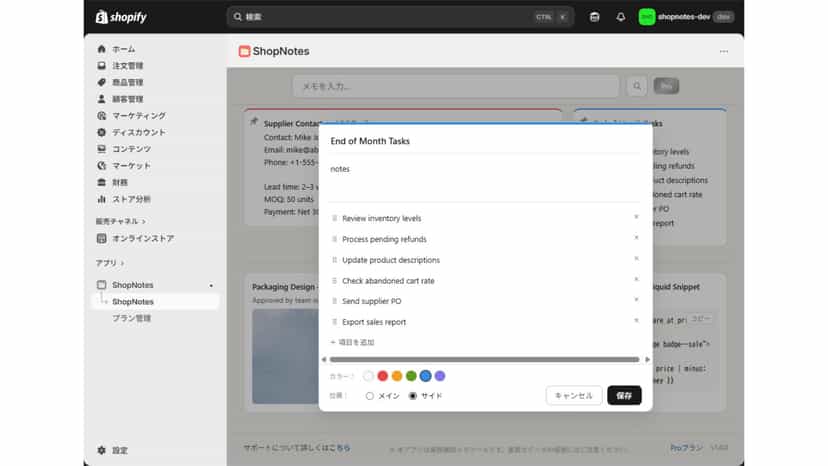The image size is (828, 466).
Task: Grab handle for Check abandoned cart rate
Action: (x=334, y=281)
